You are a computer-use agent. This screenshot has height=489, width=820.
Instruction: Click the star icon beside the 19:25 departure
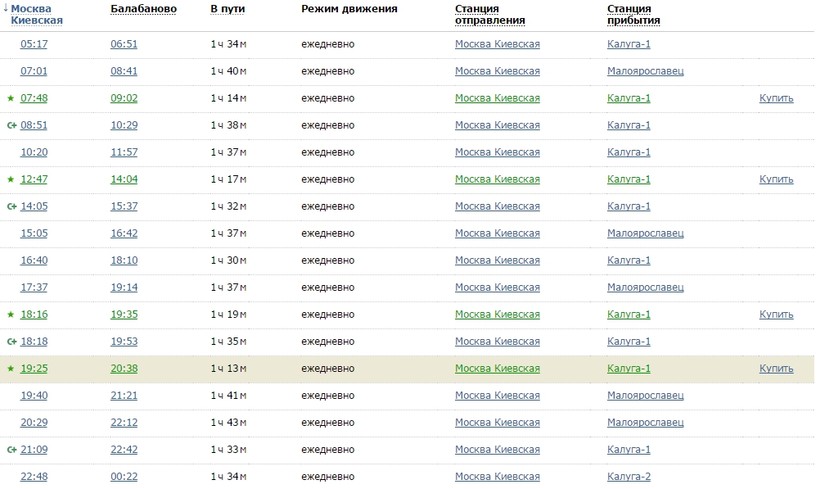click(x=10, y=368)
